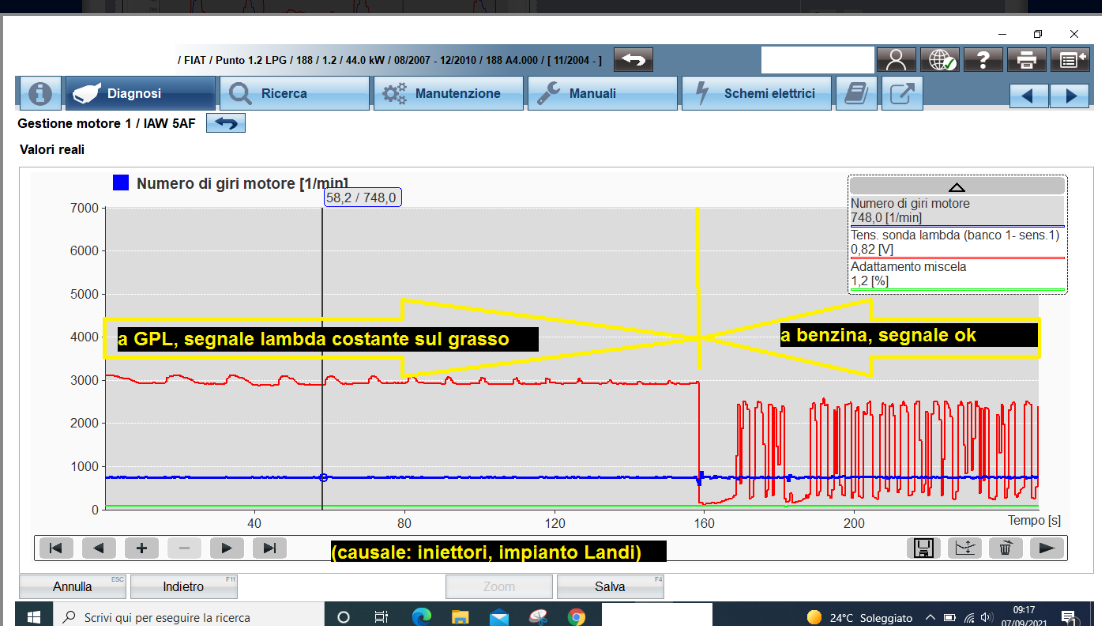The height and width of the screenshot is (626, 1102).
Task: Open help via question mark icon
Action: coord(983,60)
